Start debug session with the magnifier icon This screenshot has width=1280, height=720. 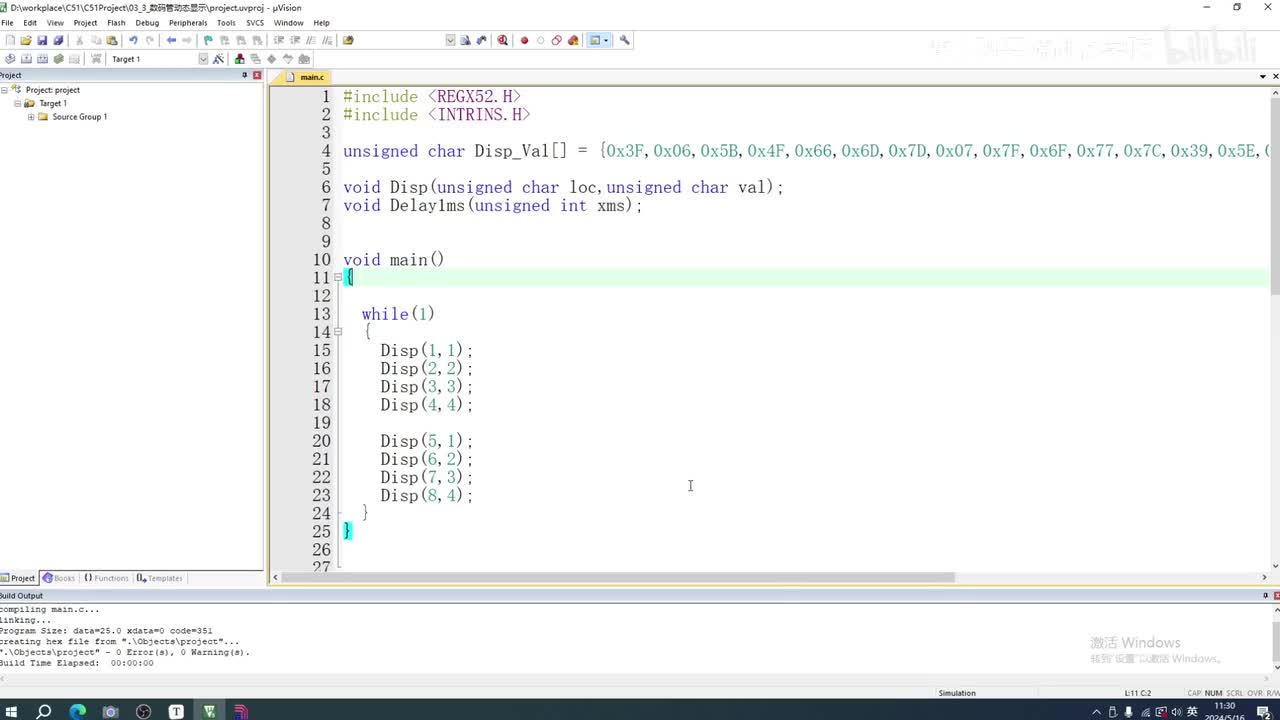point(502,41)
